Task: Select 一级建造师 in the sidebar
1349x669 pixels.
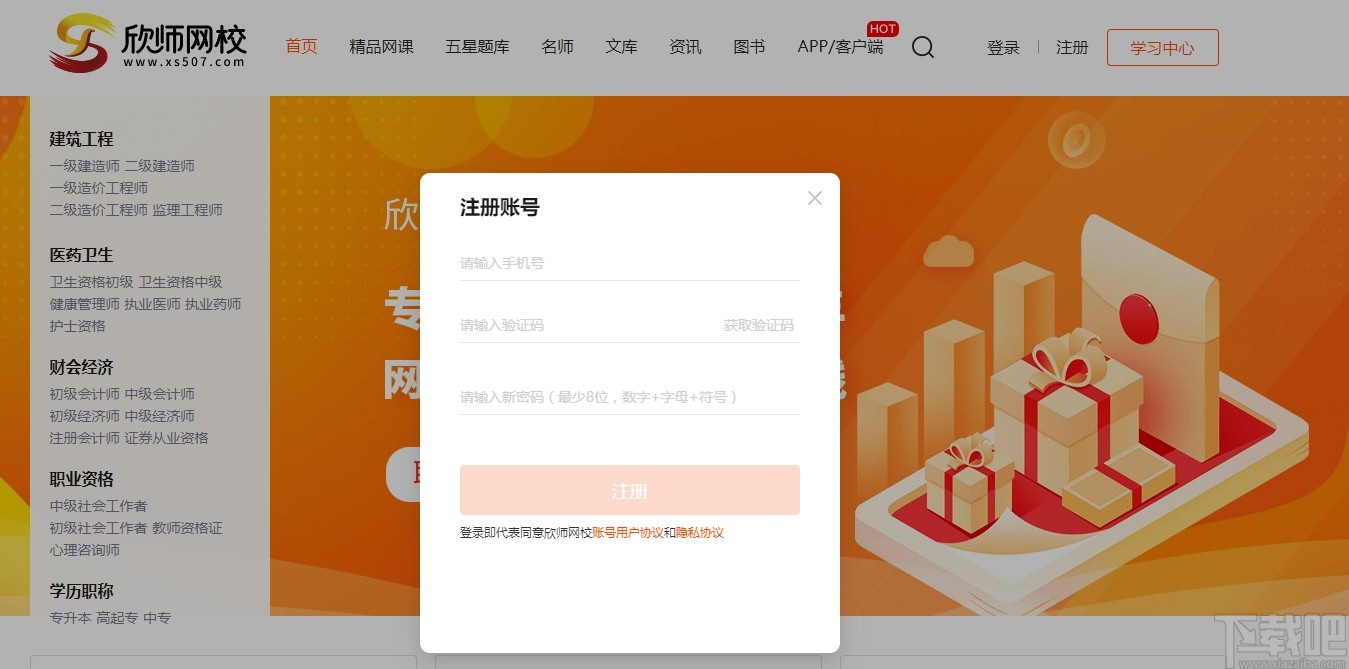Action: (x=86, y=165)
